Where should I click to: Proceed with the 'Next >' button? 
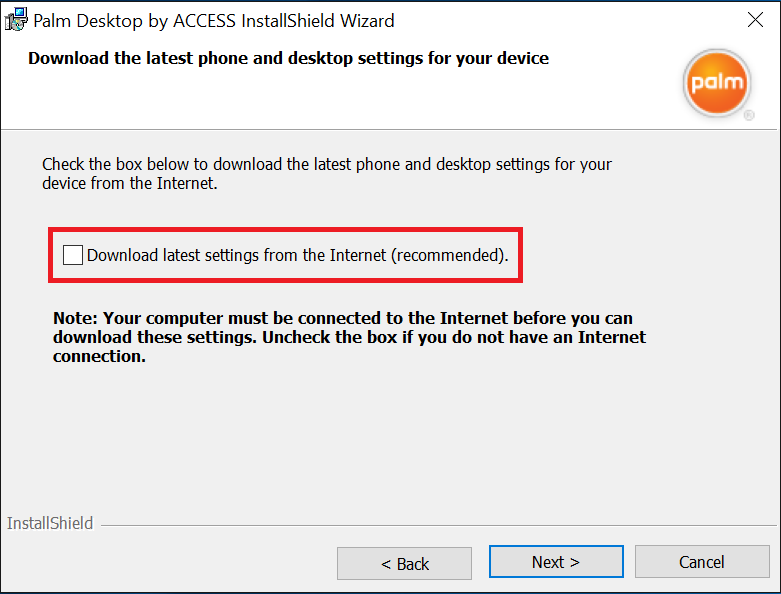click(556, 562)
